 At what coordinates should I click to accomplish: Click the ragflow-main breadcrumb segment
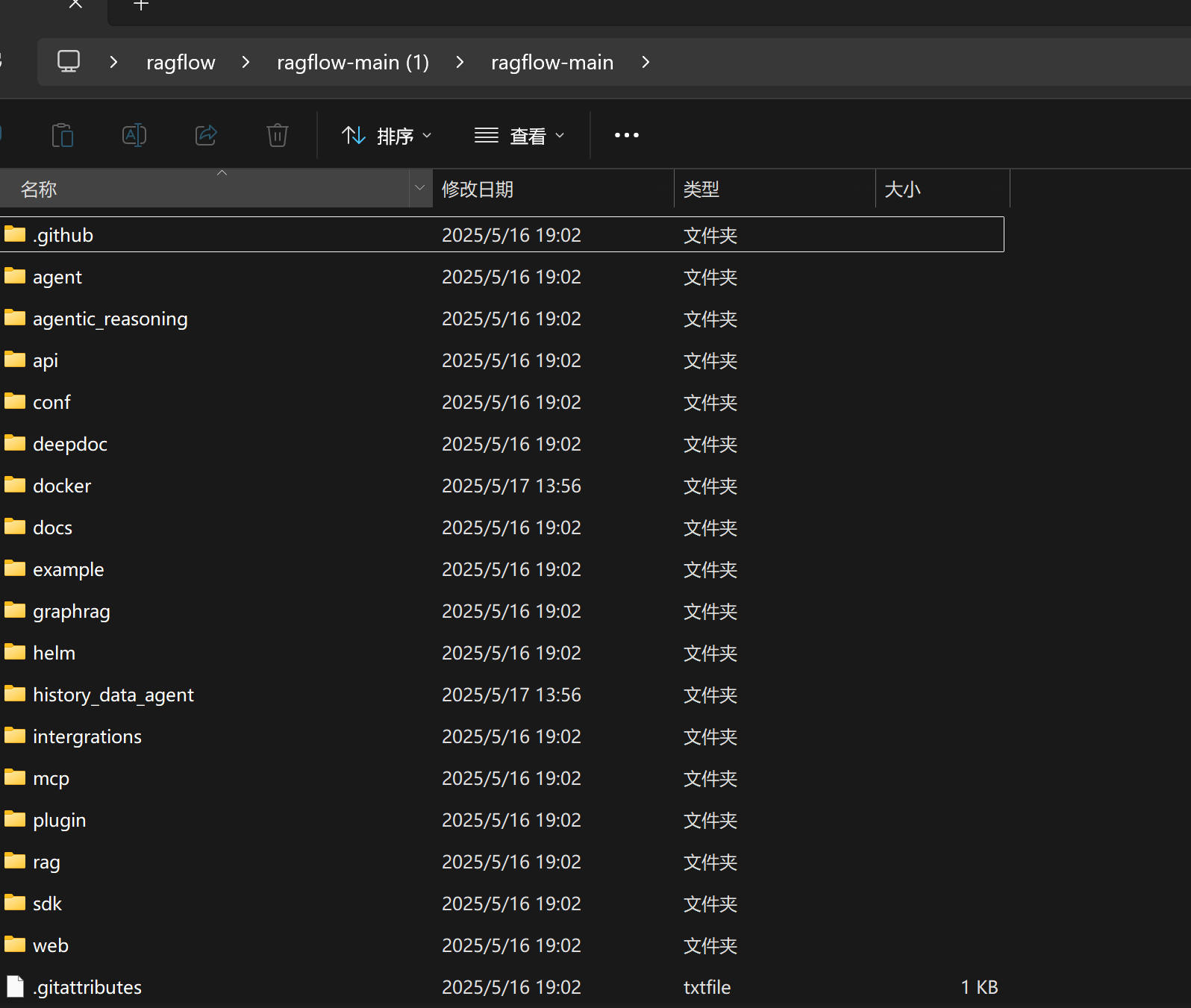click(552, 63)
